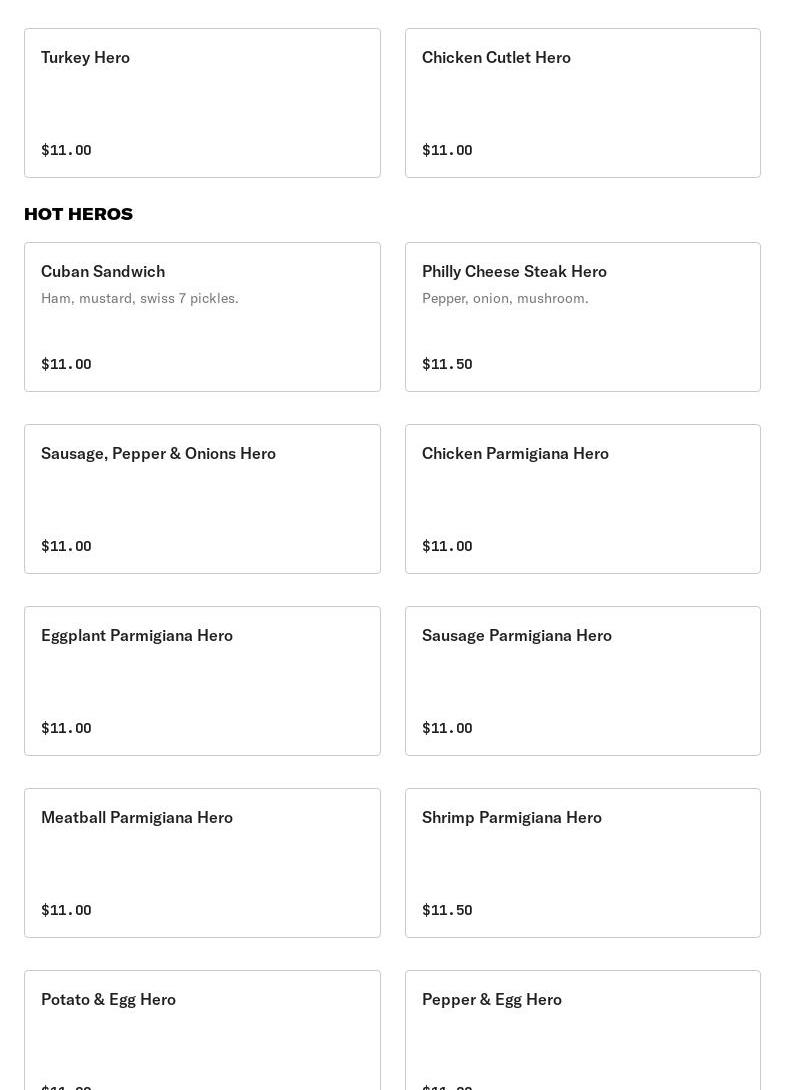This screenshot has width=785, height=1090.
Task: Open the Turkey Hero menu item
Action: [x=202, y=102]
